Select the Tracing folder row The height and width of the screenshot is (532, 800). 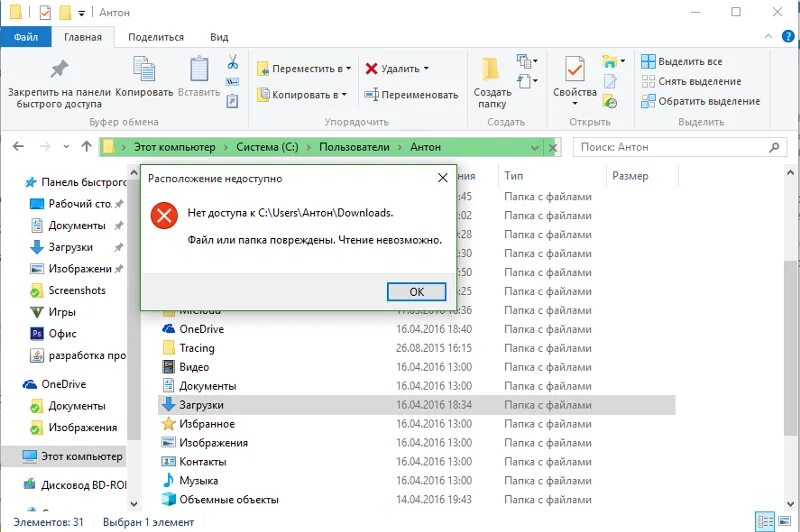point(417,348)
